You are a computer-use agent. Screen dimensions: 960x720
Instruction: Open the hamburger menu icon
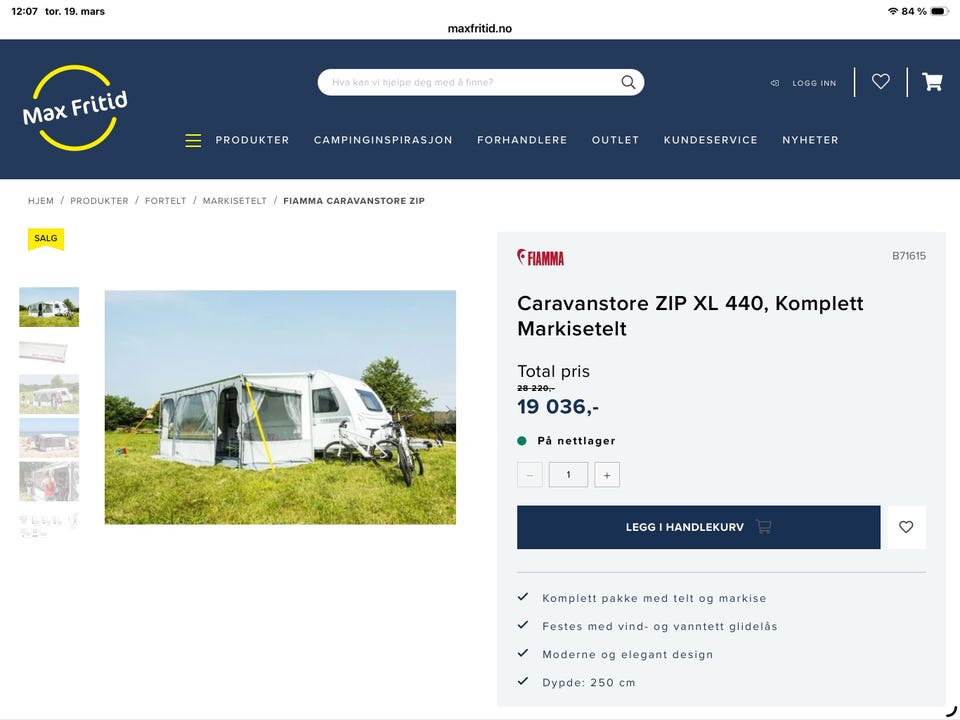point(193,140)
